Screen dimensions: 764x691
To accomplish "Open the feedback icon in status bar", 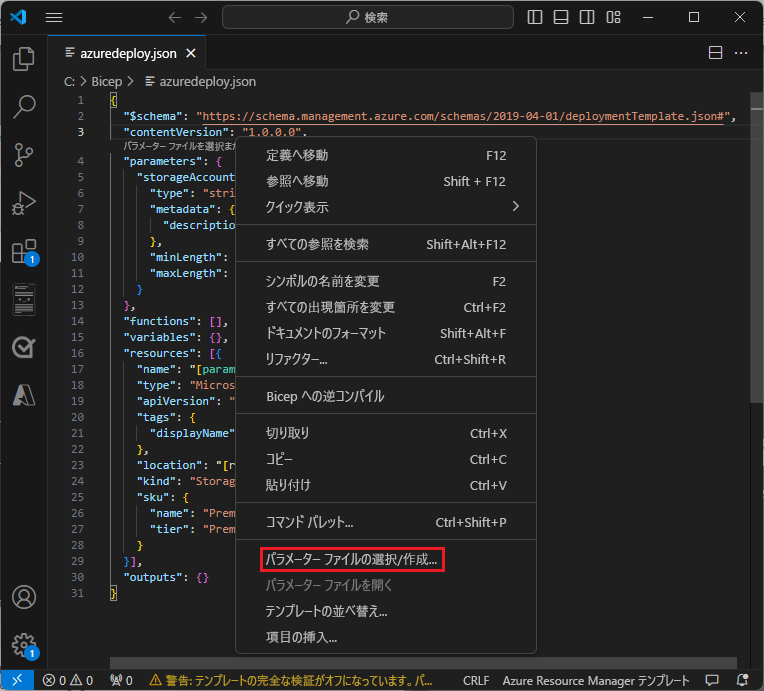I will click(712, 680).
